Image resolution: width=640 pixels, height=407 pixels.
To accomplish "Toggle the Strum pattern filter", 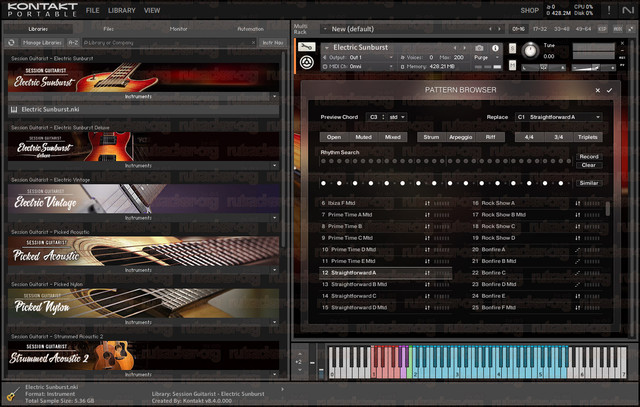I will 431,137.
